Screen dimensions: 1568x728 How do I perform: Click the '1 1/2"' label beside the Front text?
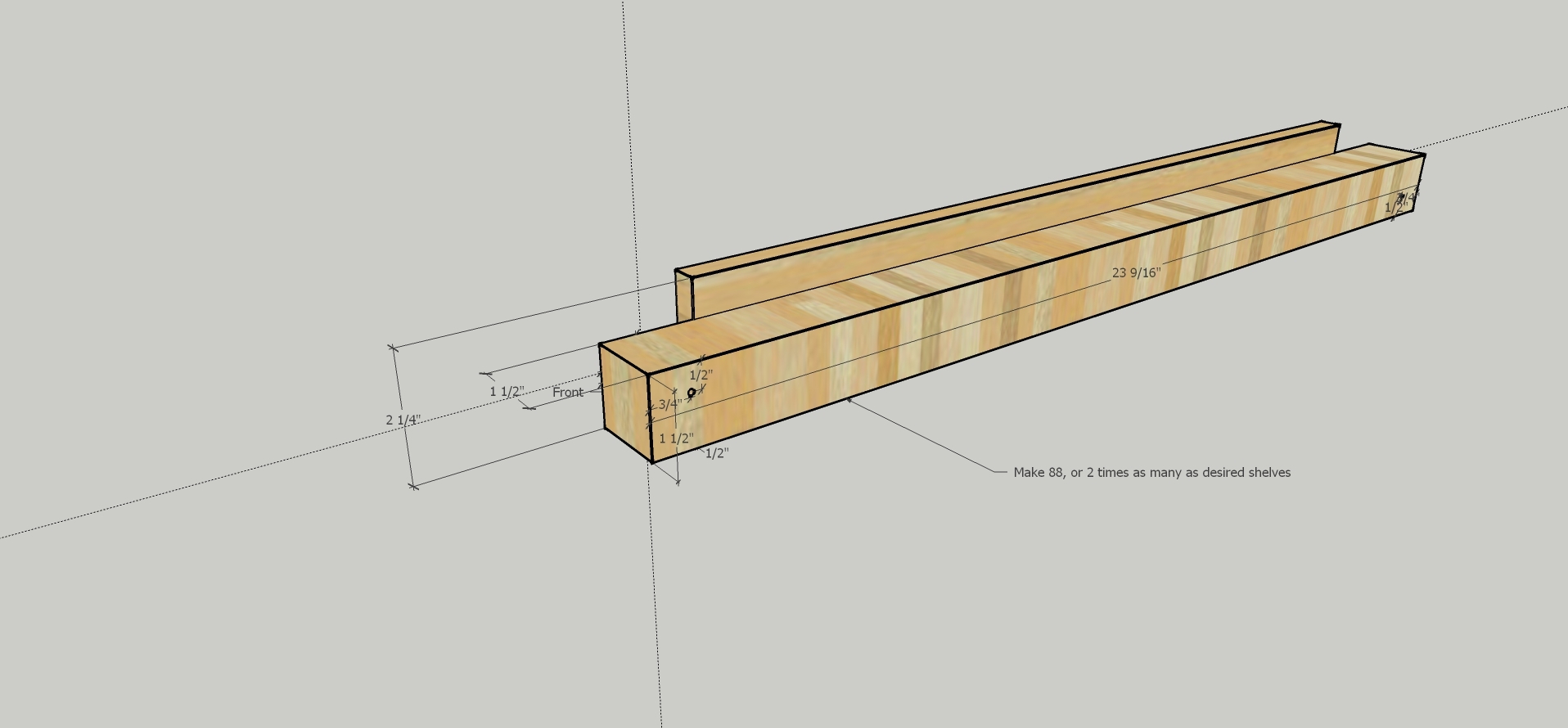(507, 392)
